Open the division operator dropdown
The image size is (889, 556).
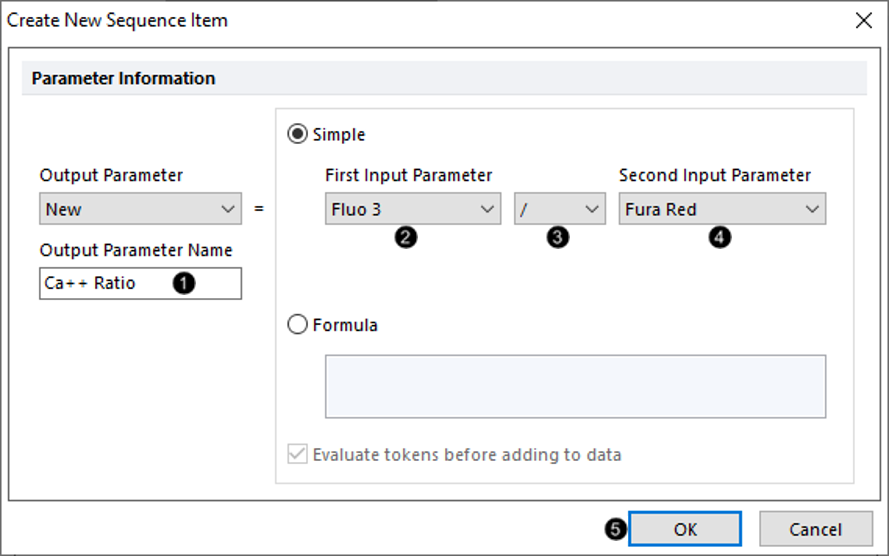560,209
